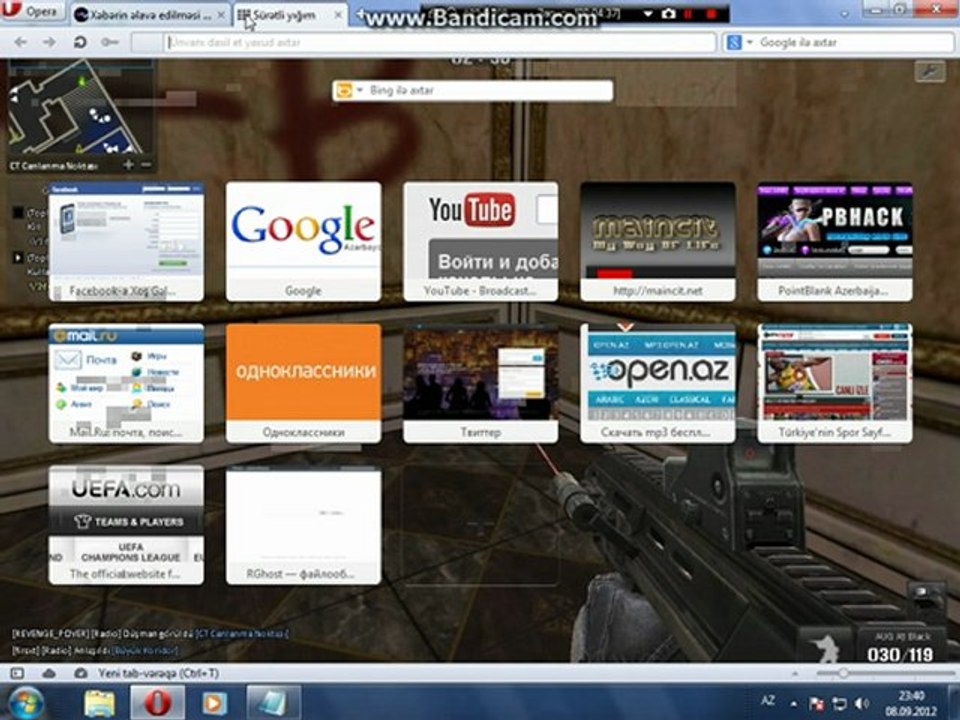Open the Твиттер speed dial thumbnail

481,383
